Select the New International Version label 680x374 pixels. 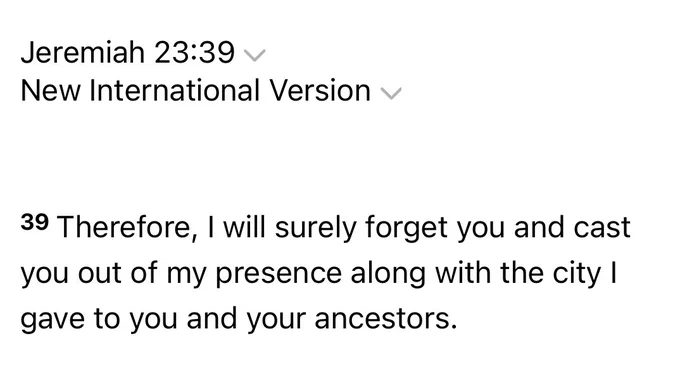point(196,90)
